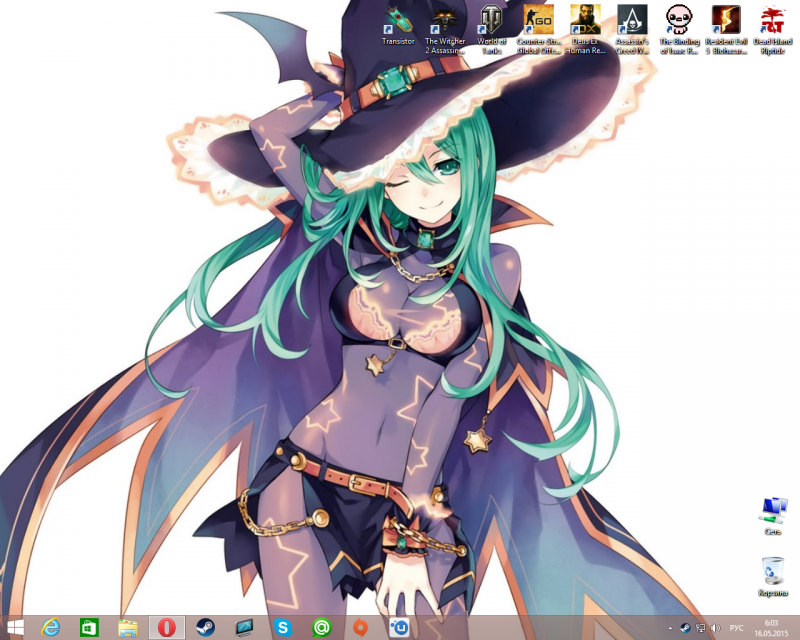Open Origin from the taskbar
800x640 pixels.
[360, 627]
